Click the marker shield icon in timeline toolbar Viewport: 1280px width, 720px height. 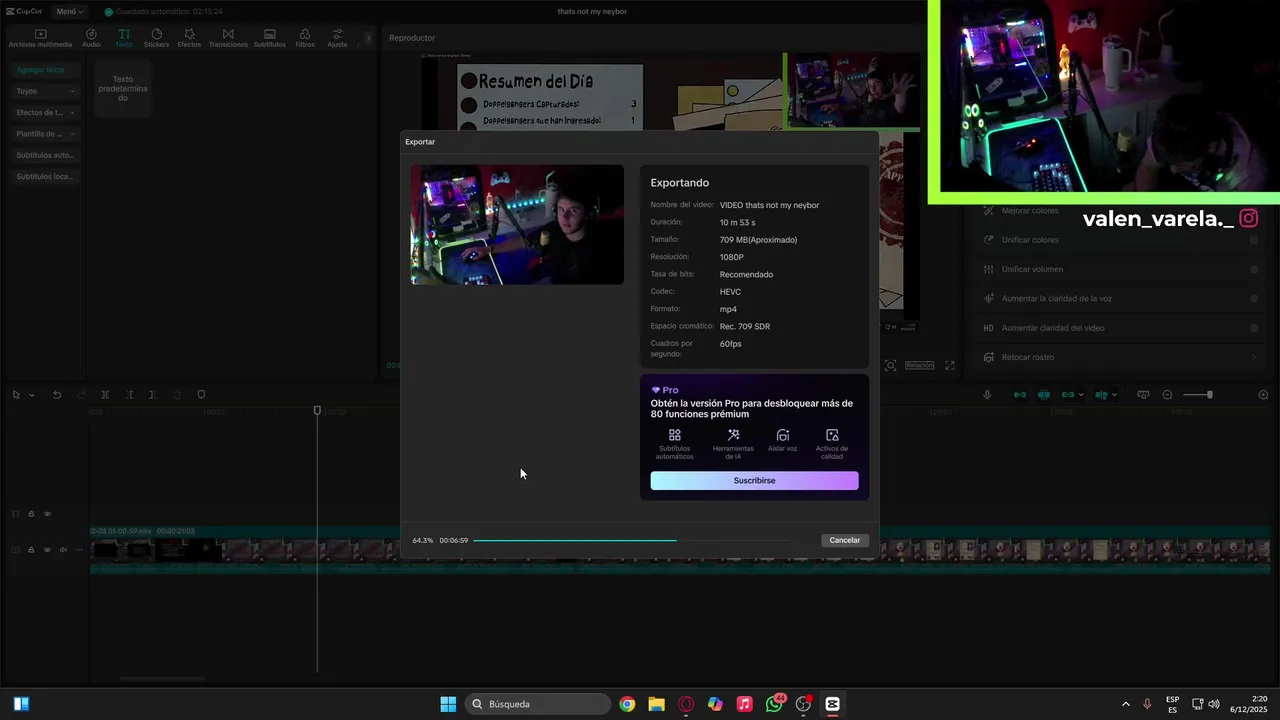point(201,395)
